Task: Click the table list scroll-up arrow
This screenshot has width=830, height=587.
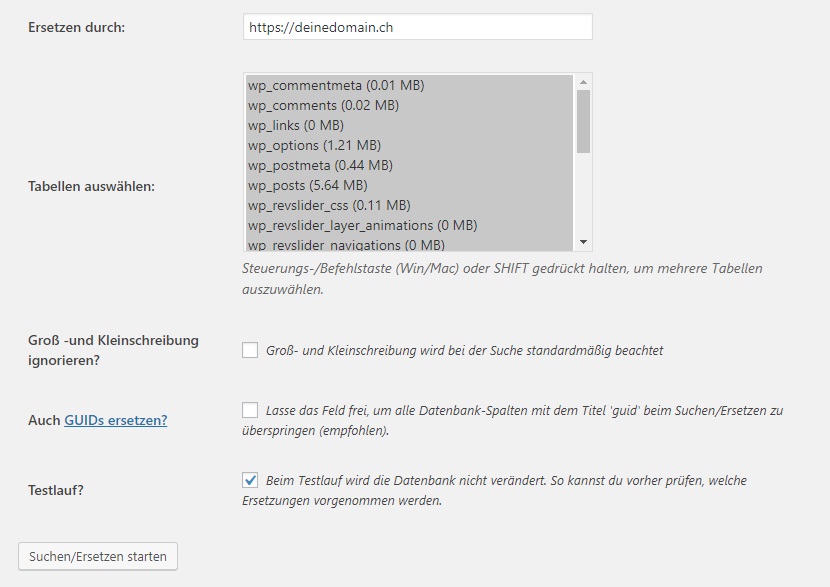Action: tap(583, 81)
